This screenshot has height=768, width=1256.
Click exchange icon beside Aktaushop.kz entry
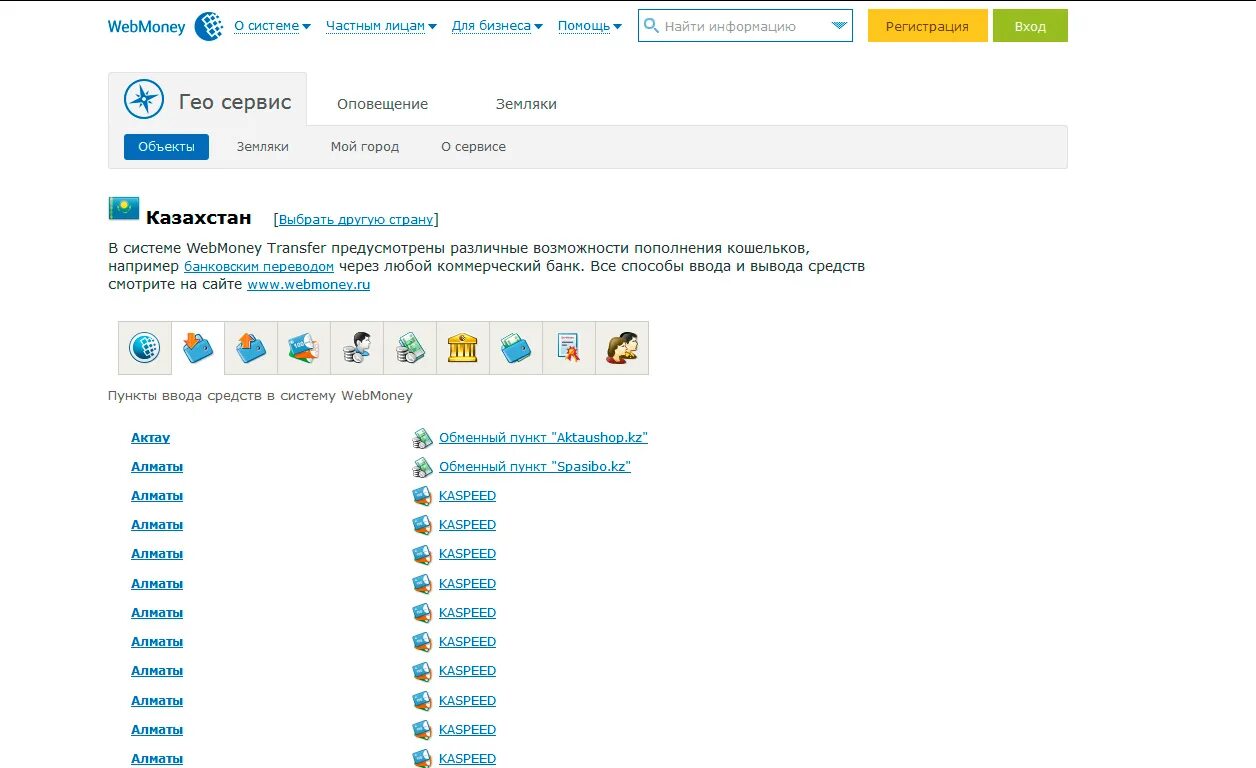[422, 438]
